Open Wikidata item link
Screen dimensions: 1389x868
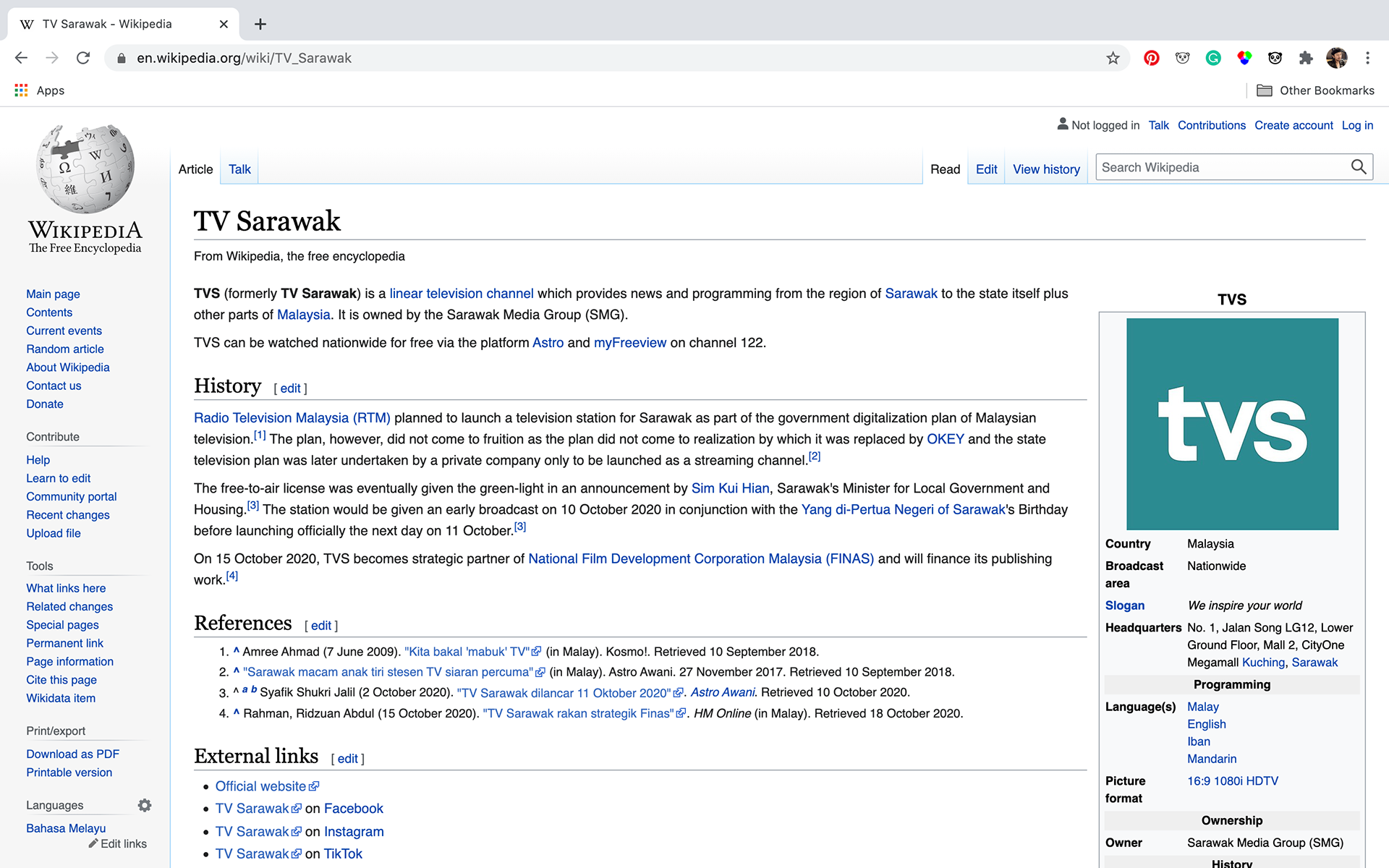[x=61, y=698]
